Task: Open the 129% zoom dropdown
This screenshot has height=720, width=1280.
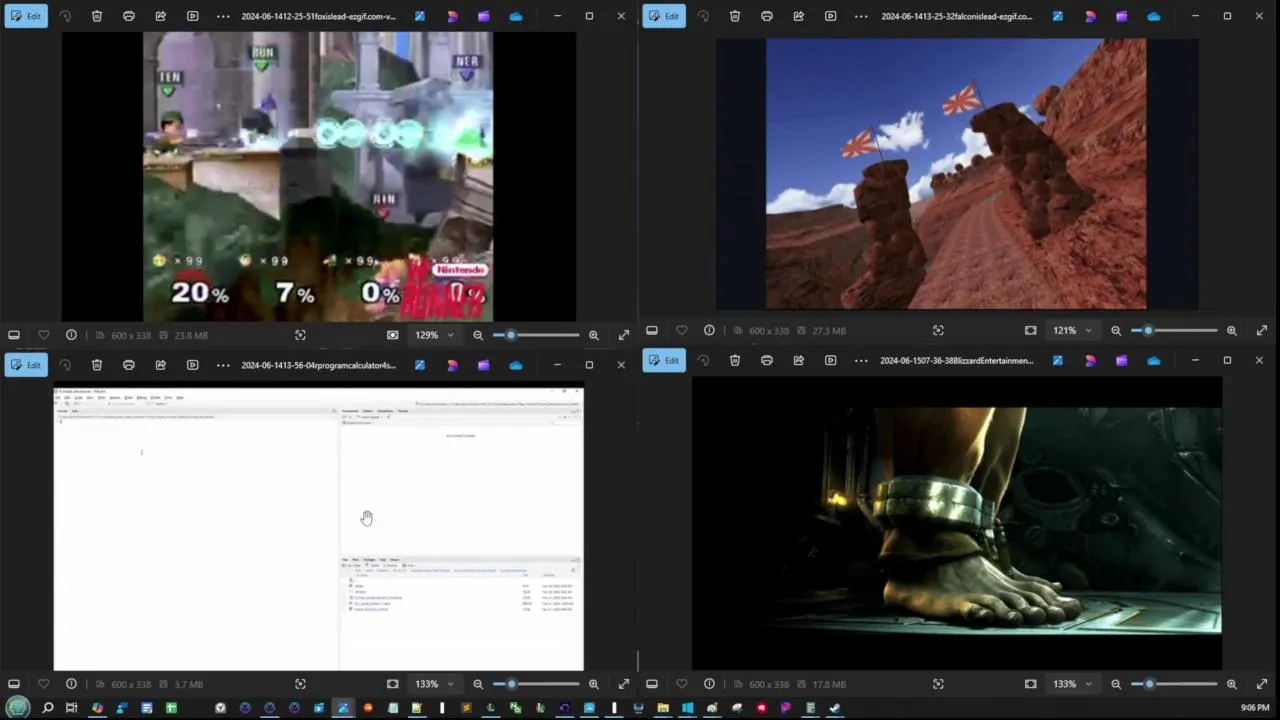Action: [435, 335]
